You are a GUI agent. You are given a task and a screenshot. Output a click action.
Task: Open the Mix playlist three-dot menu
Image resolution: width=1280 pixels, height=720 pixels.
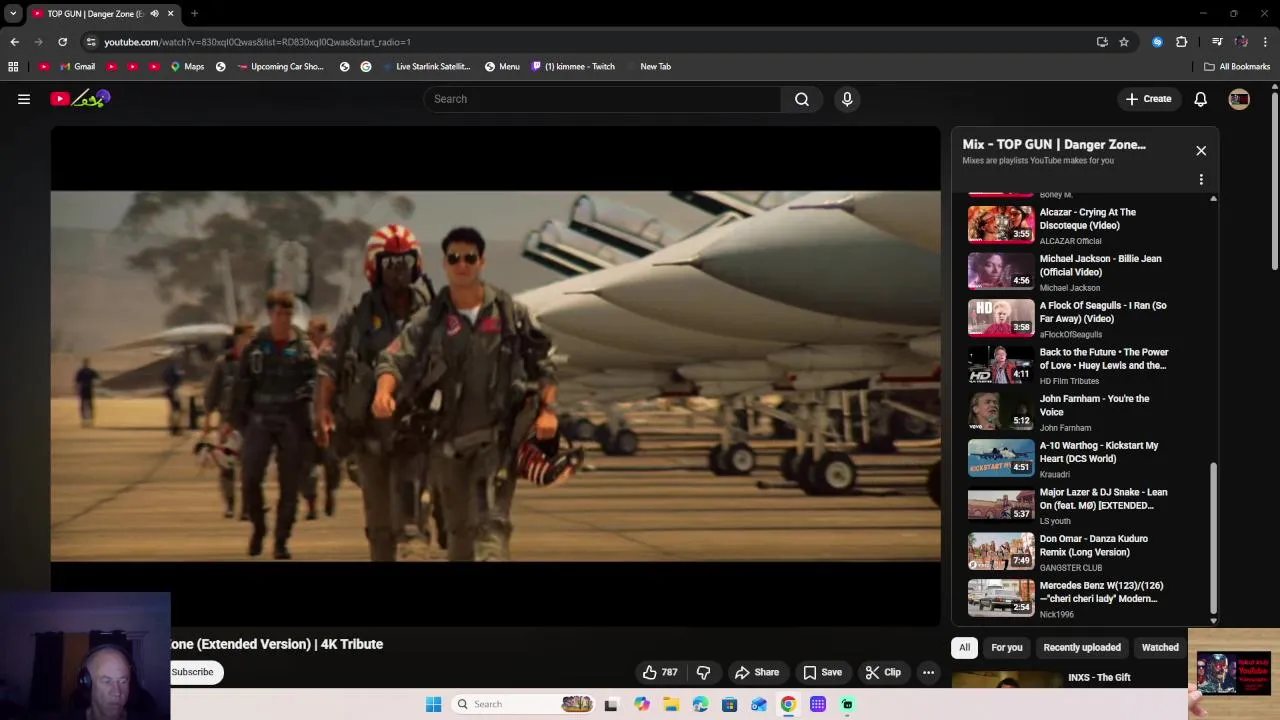tap(1201, 180)
